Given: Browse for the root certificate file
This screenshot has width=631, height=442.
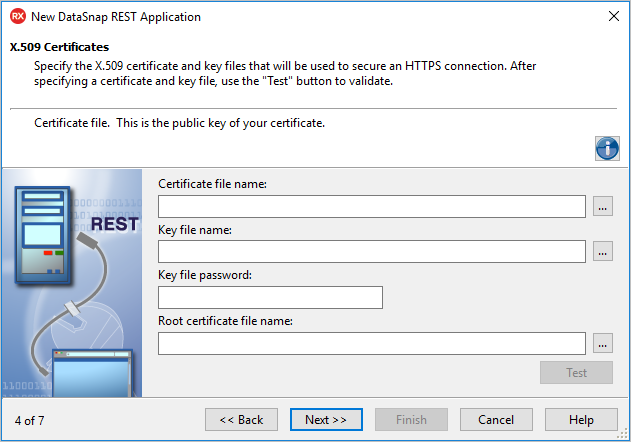Looking at the screenshot, I should (602, 344).
